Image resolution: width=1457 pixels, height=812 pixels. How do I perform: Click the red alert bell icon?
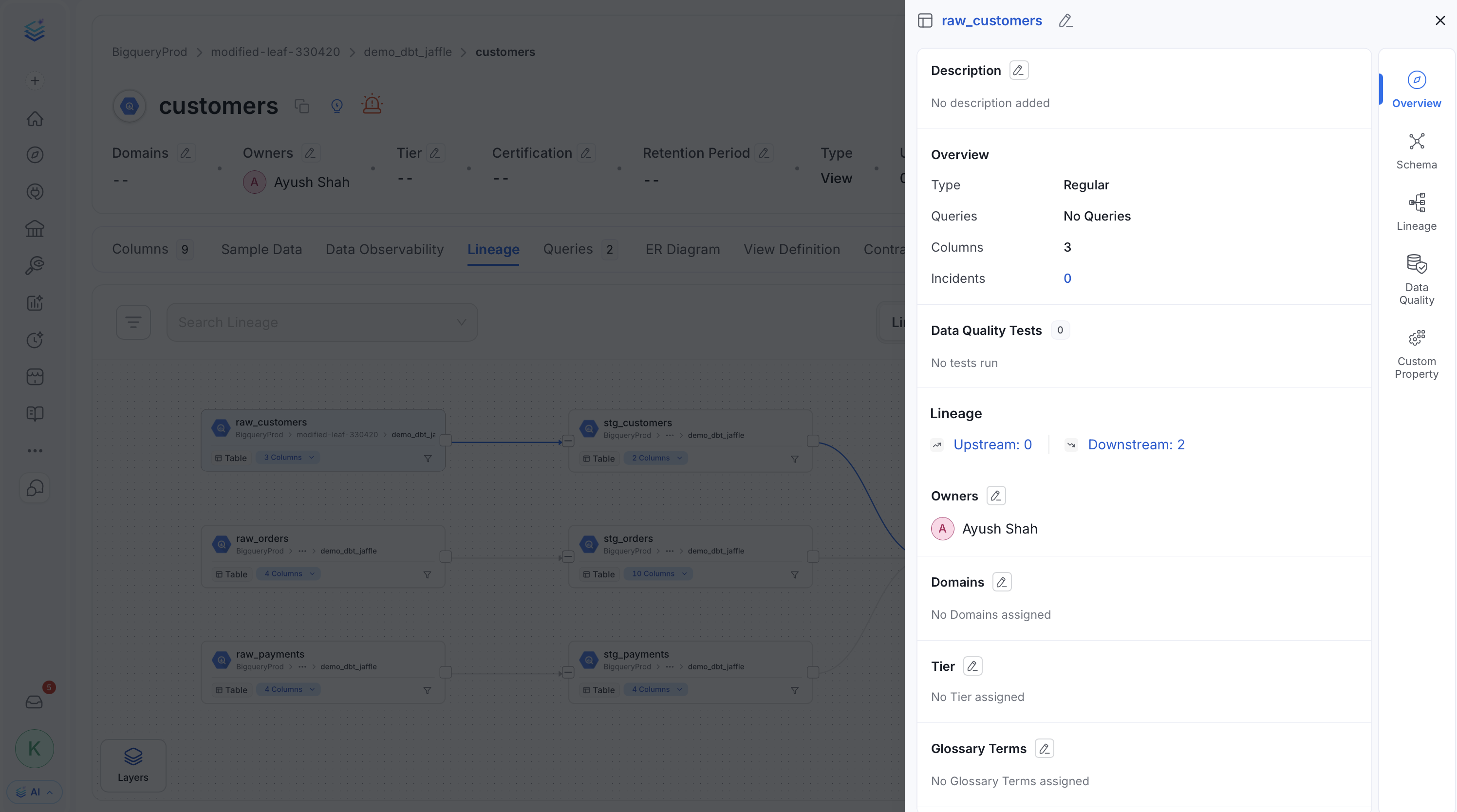(x=372, y=105)
